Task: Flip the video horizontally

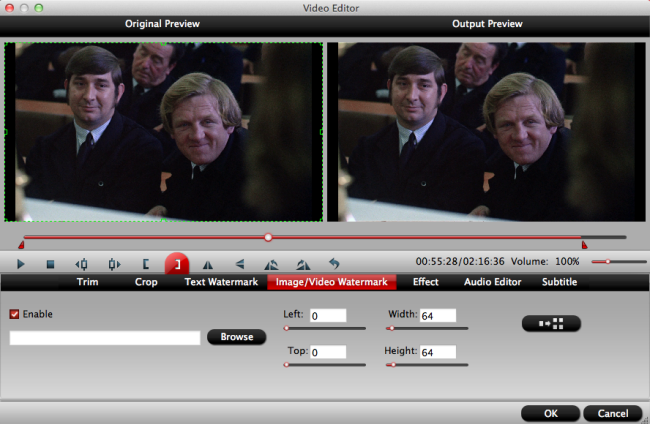Action: (208, 264)
